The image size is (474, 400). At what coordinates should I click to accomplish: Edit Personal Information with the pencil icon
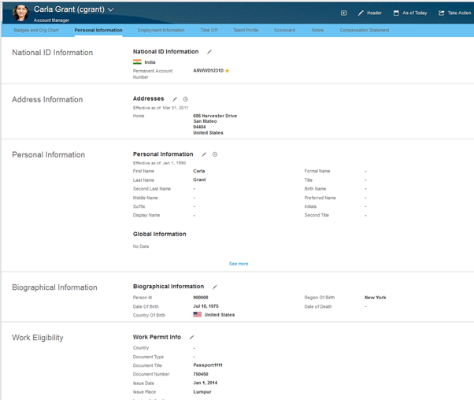tap(204, 154)
